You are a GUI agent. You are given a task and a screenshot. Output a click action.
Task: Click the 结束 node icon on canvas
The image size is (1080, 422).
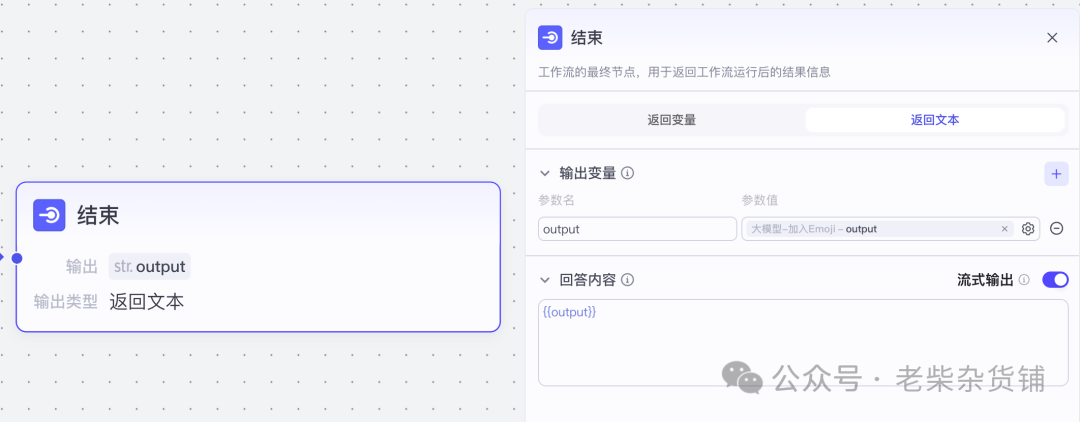coord(49,215)
